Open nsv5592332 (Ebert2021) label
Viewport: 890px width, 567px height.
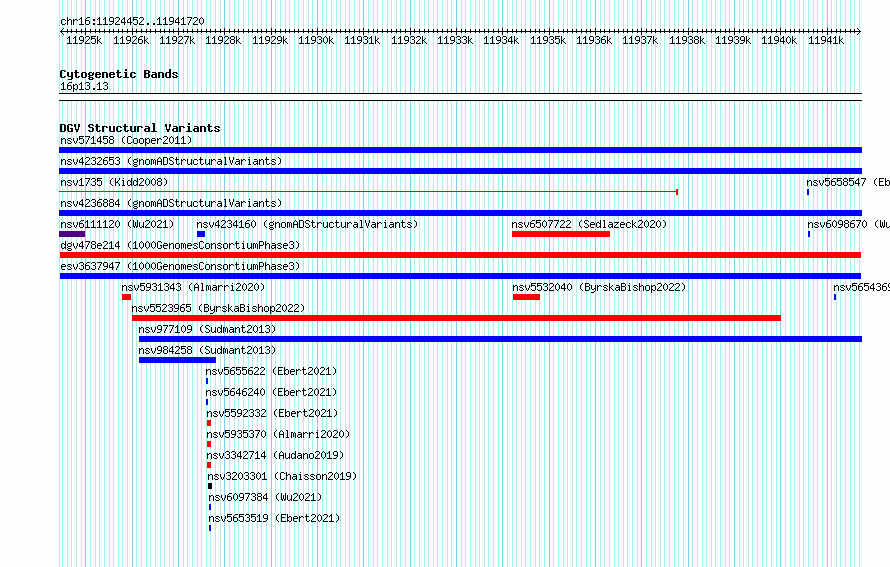coord(272,413)
